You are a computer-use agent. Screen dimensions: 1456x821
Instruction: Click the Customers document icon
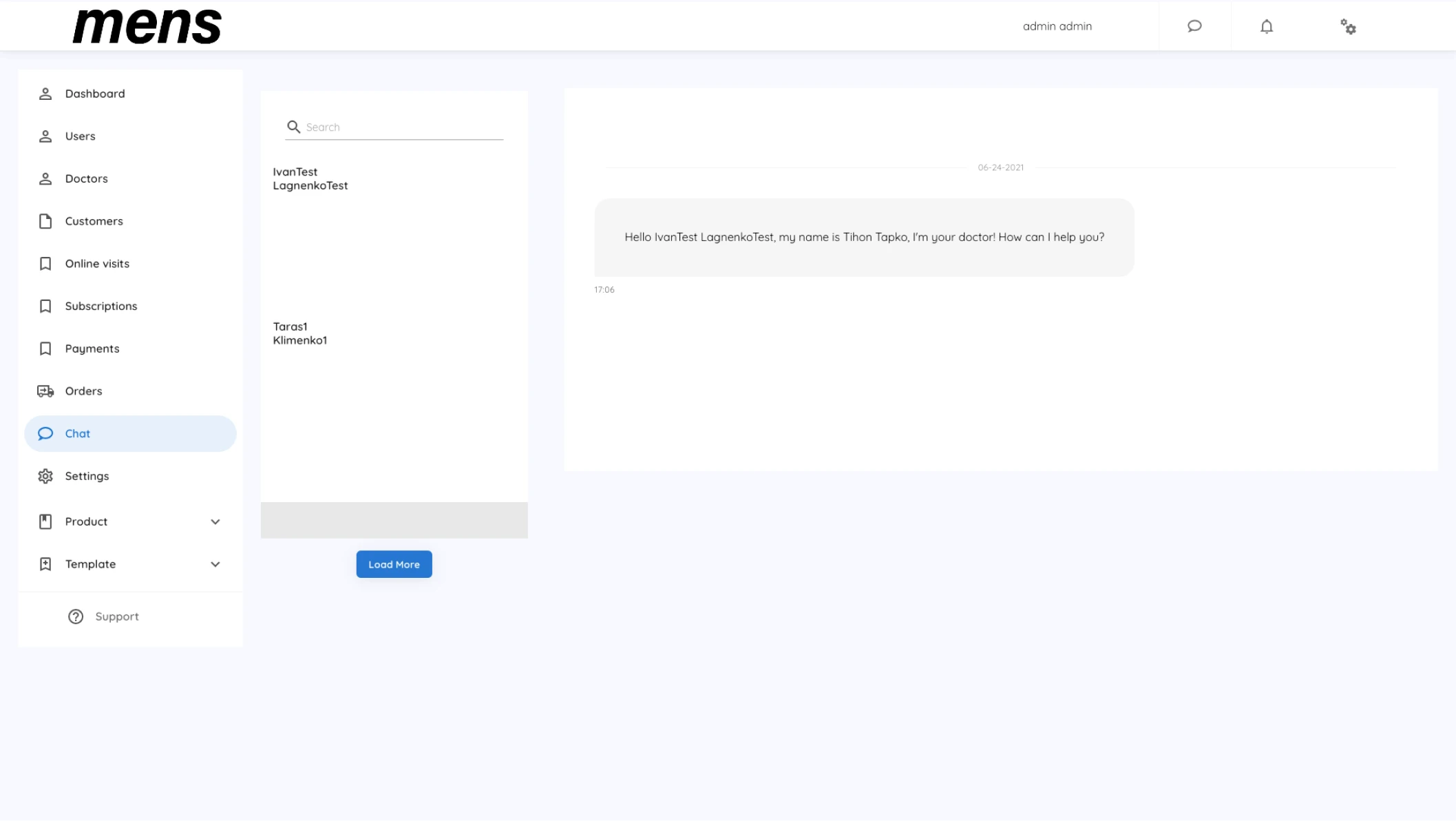pos(45,221)
